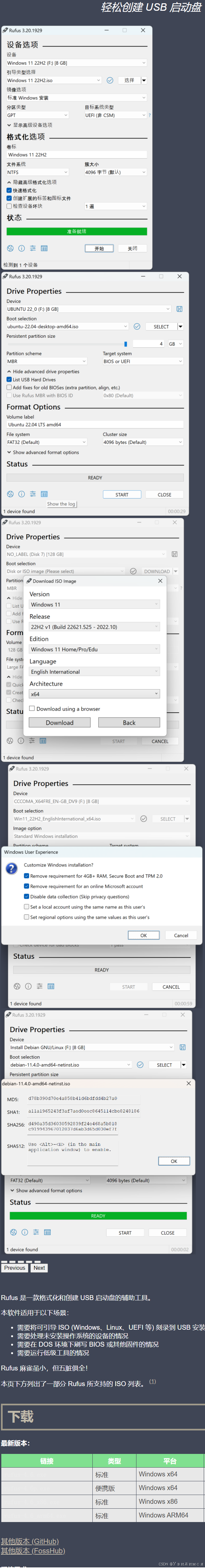The image size is (205, 1568).
Task: Click the checksum icon beside Win11_22H2_EnglishInternational_x64.iso
Action: tap(143, 819)
